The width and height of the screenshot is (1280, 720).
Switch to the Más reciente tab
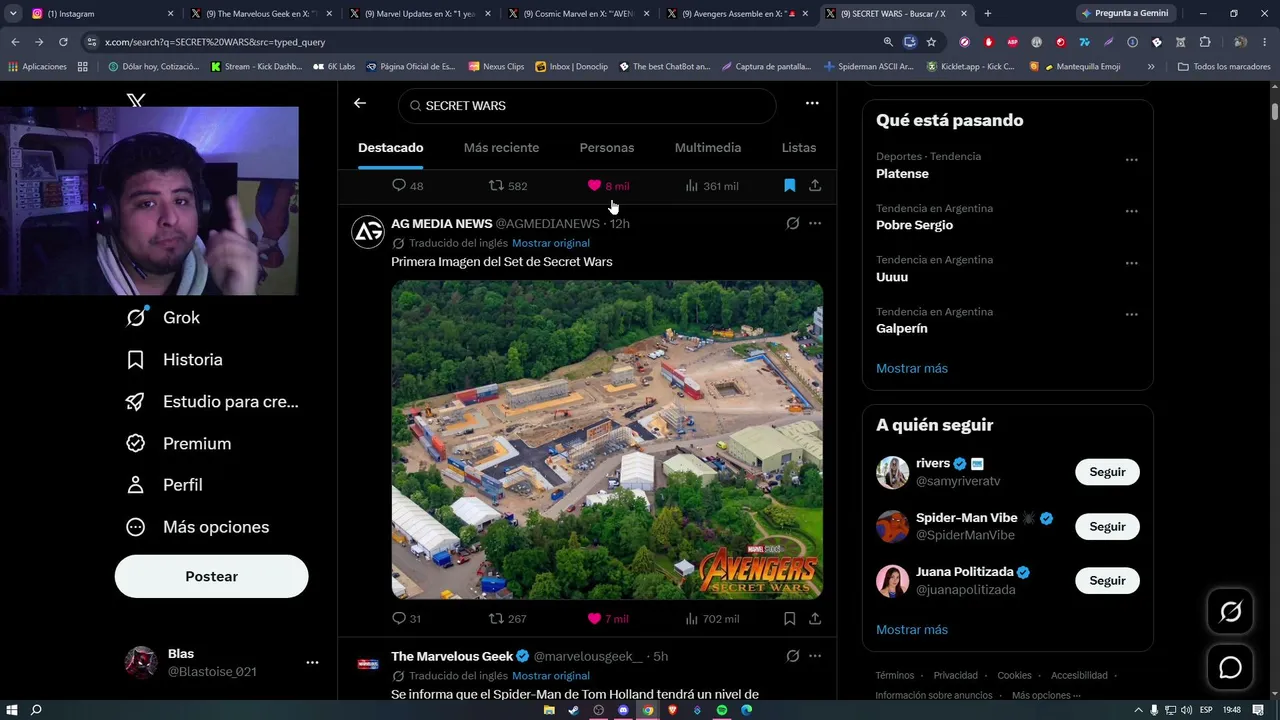(501, 148)
